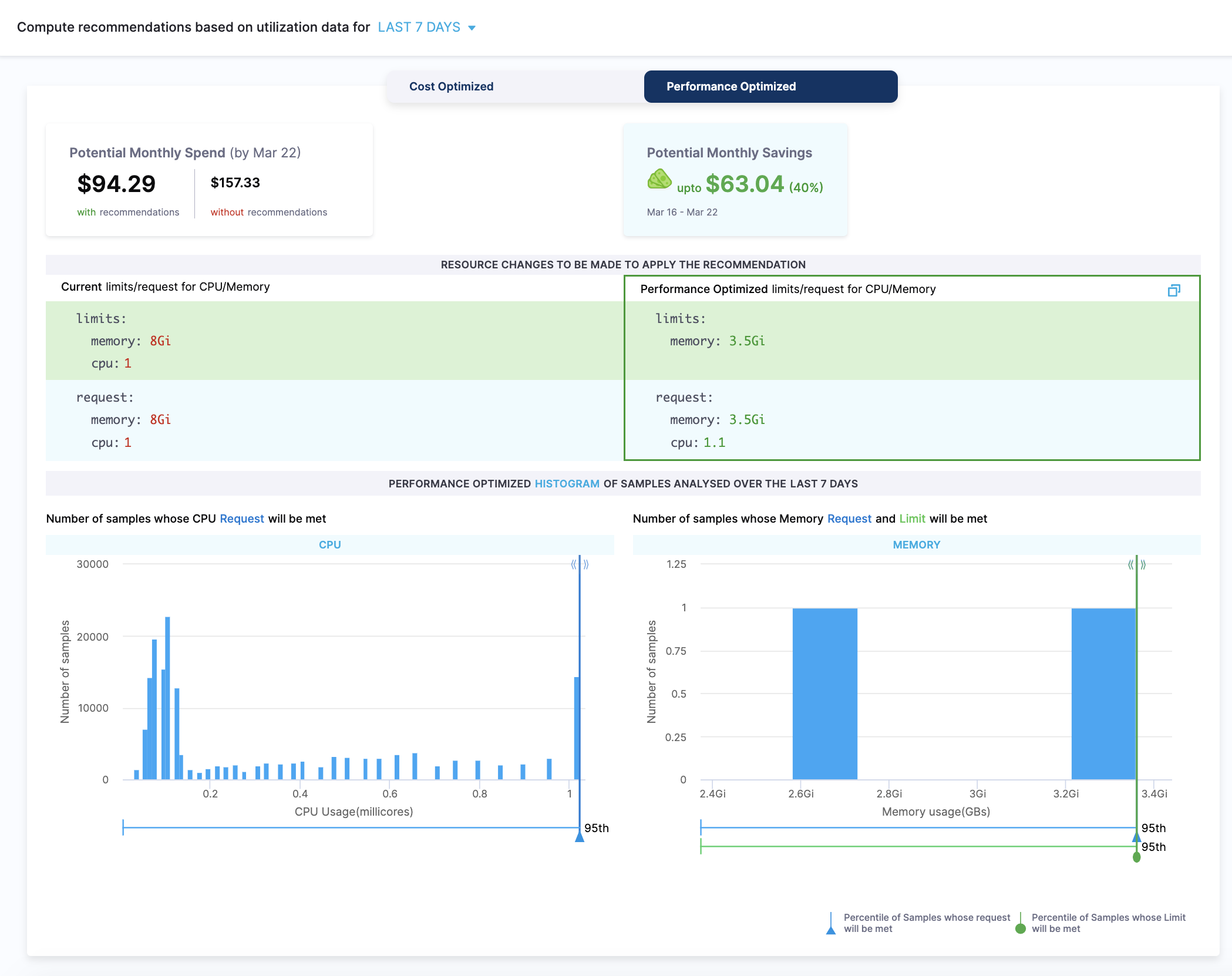Click dropdown arrow beside LAST 7 DAYS

(x=472, y=28)
